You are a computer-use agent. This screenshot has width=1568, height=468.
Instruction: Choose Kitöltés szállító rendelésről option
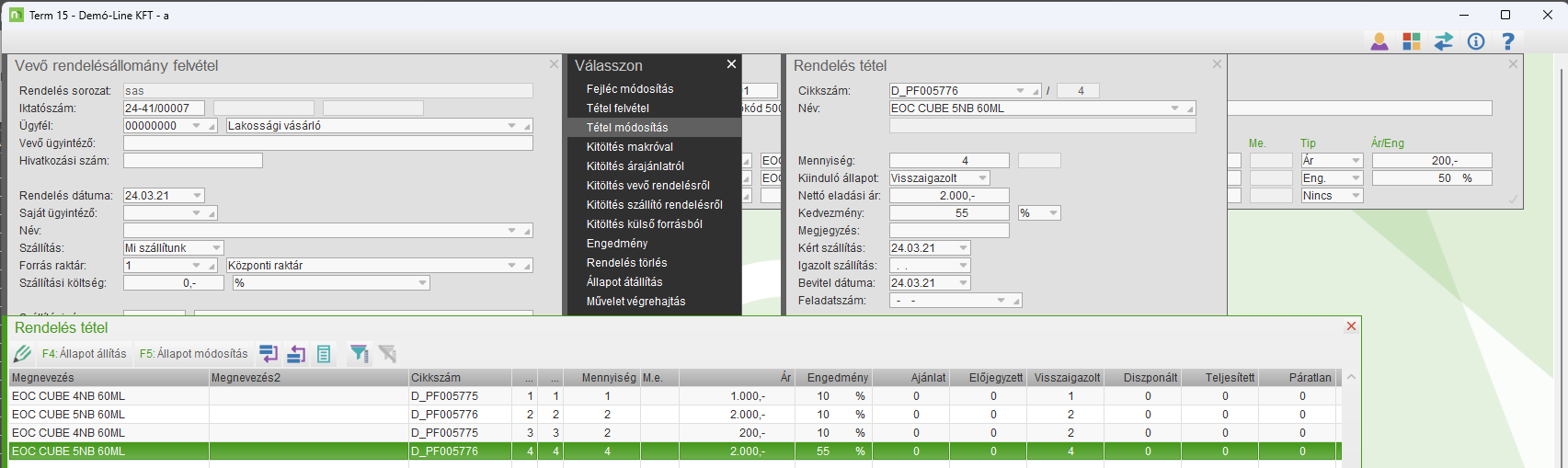[655, 205]
